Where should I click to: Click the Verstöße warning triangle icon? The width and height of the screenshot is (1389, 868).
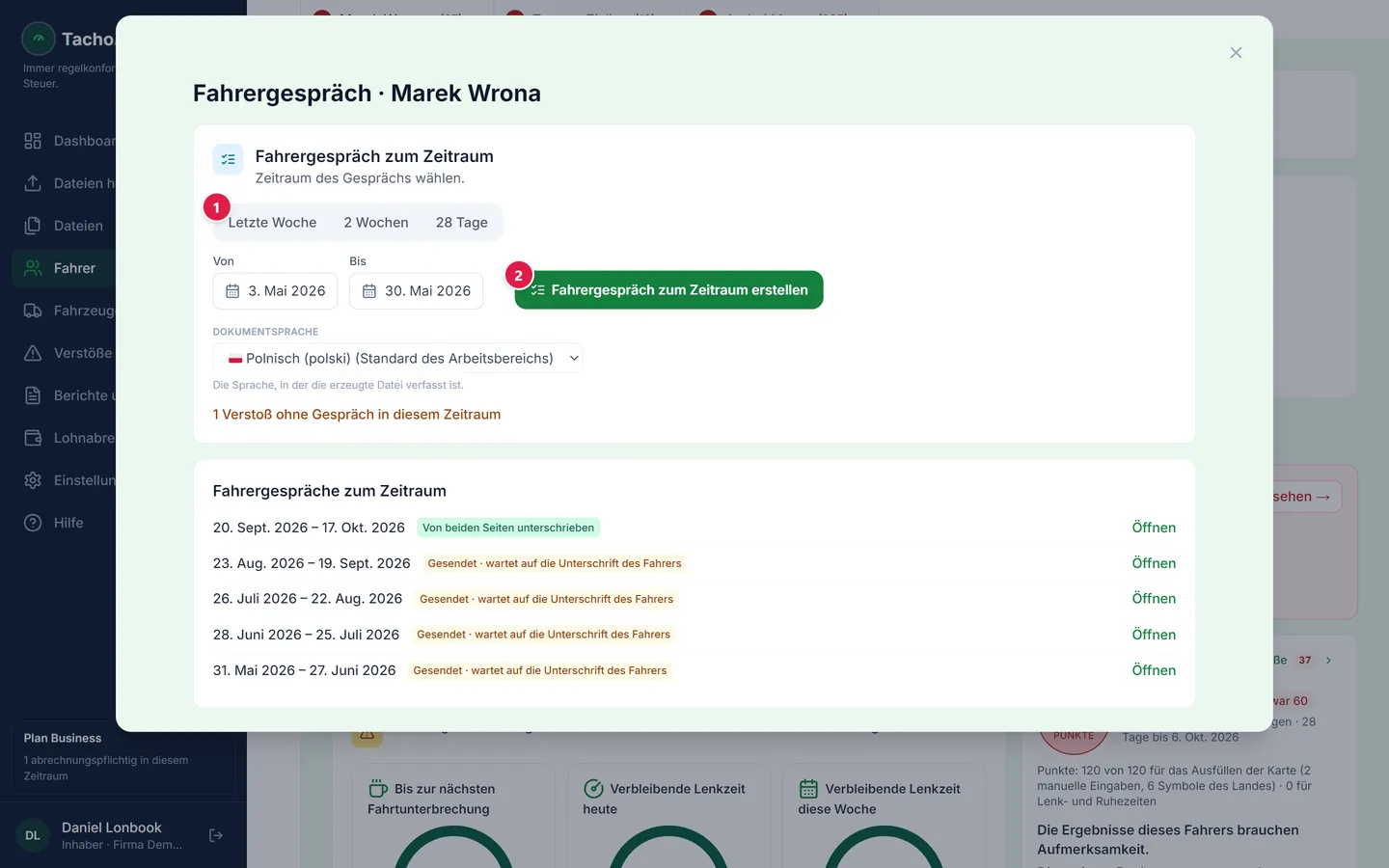point(33,353)
